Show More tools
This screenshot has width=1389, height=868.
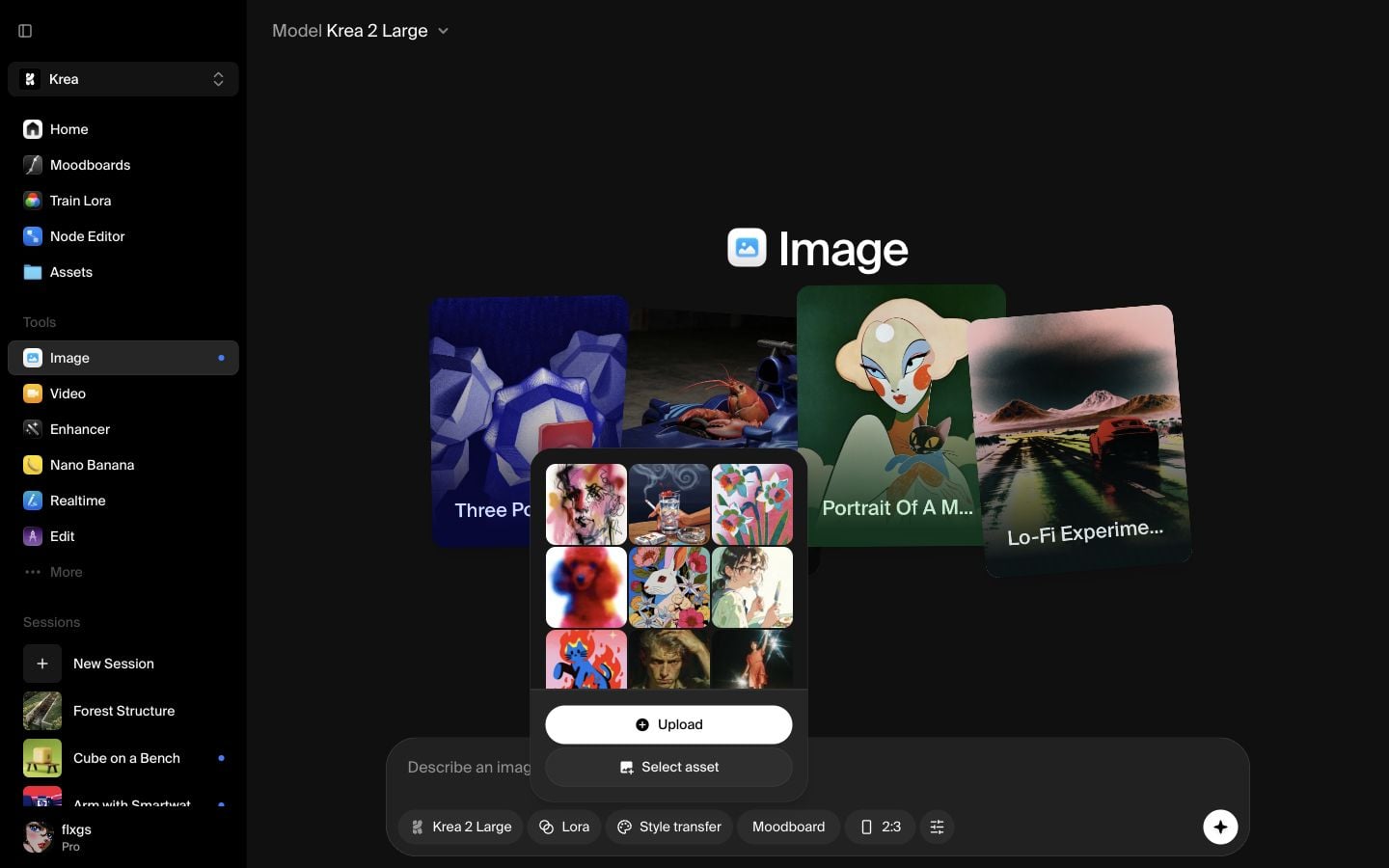click(123, 572)
